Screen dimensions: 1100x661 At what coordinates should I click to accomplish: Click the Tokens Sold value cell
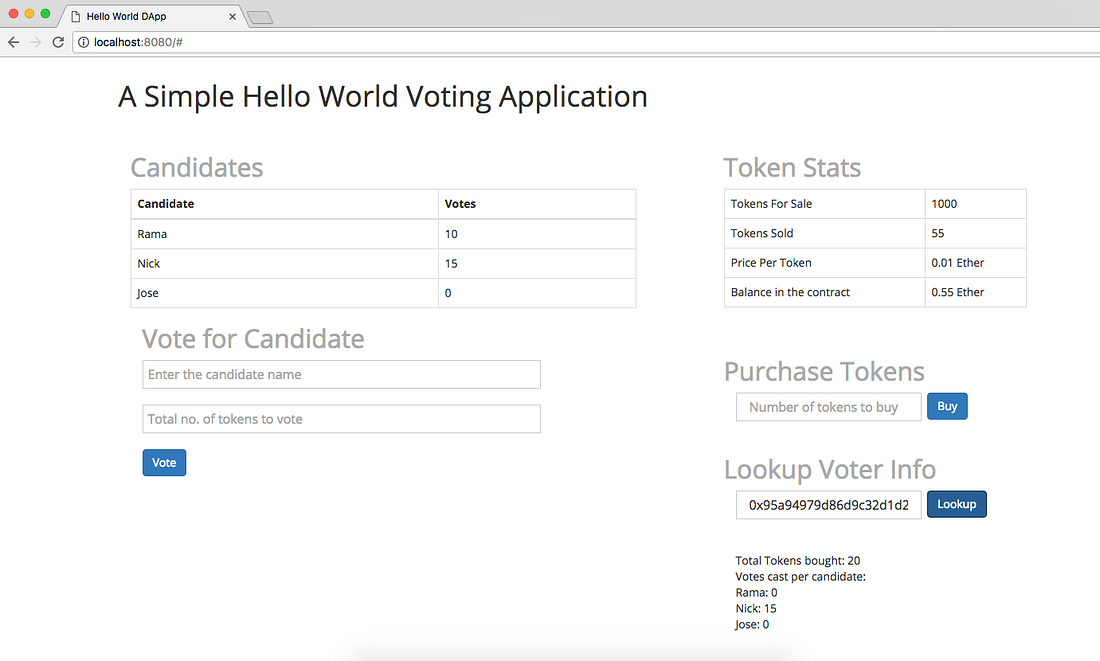point(975,233)
